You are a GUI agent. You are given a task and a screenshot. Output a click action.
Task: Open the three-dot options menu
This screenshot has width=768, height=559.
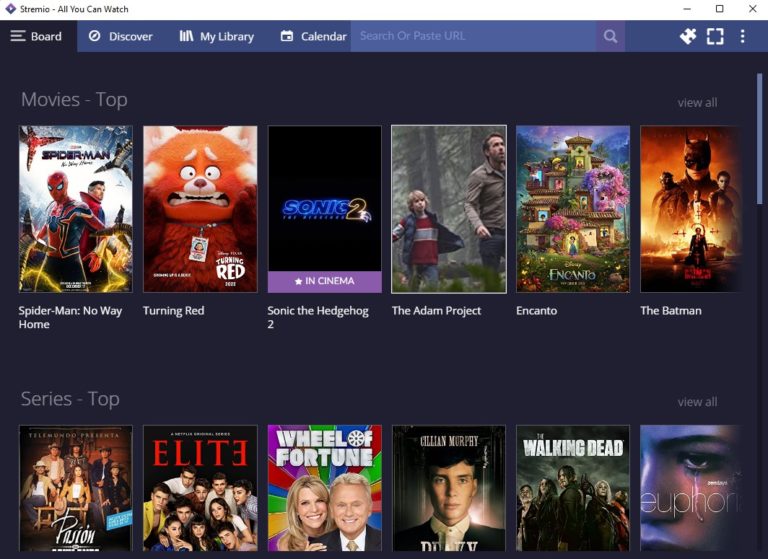coord(742,36)
